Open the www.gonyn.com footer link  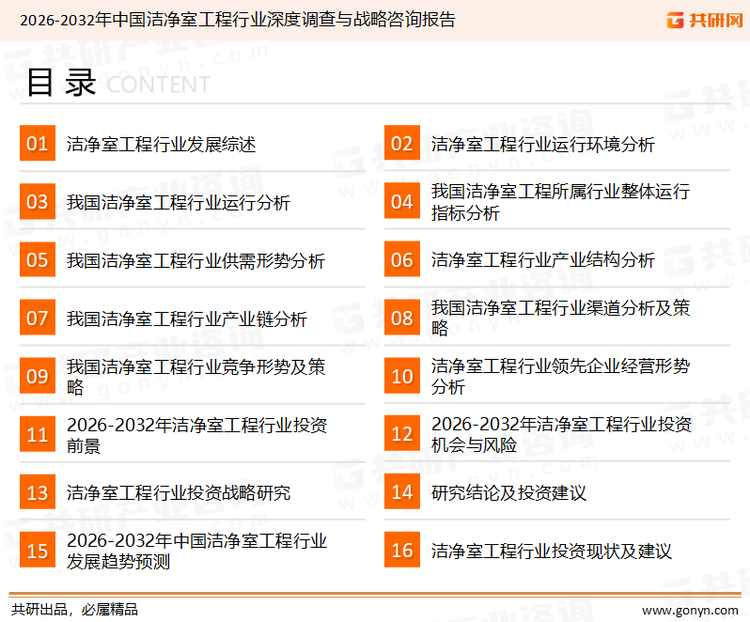[690, 610]
